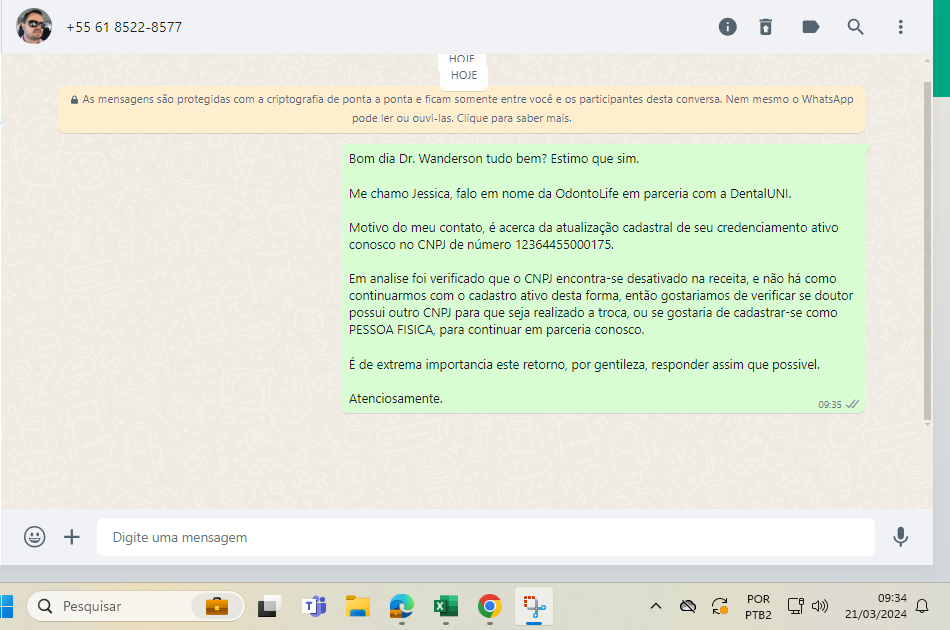Open the three-dot chat menu
The width and height of the screenshot is (950, 630).
(x=900, y=27)
